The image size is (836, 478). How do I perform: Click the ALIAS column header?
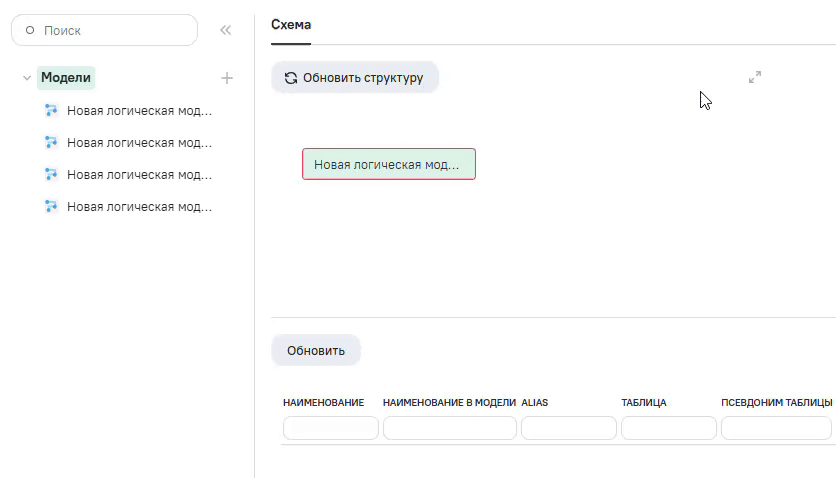click(535, 403)
